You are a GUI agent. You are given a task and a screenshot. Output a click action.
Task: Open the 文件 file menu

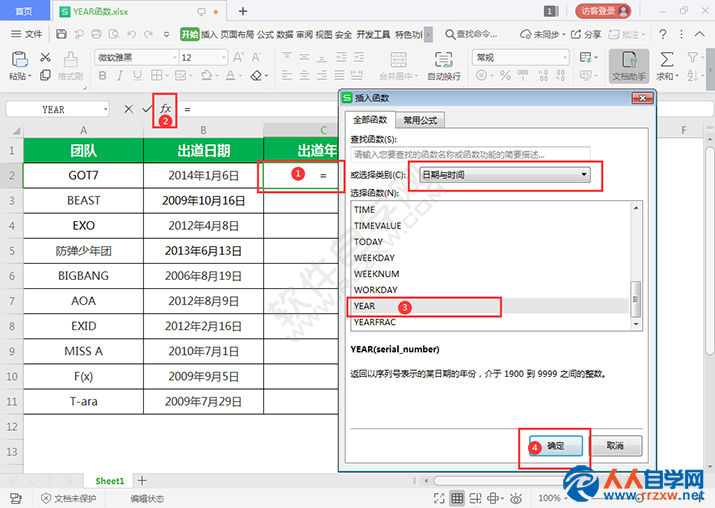coord(26,34)
